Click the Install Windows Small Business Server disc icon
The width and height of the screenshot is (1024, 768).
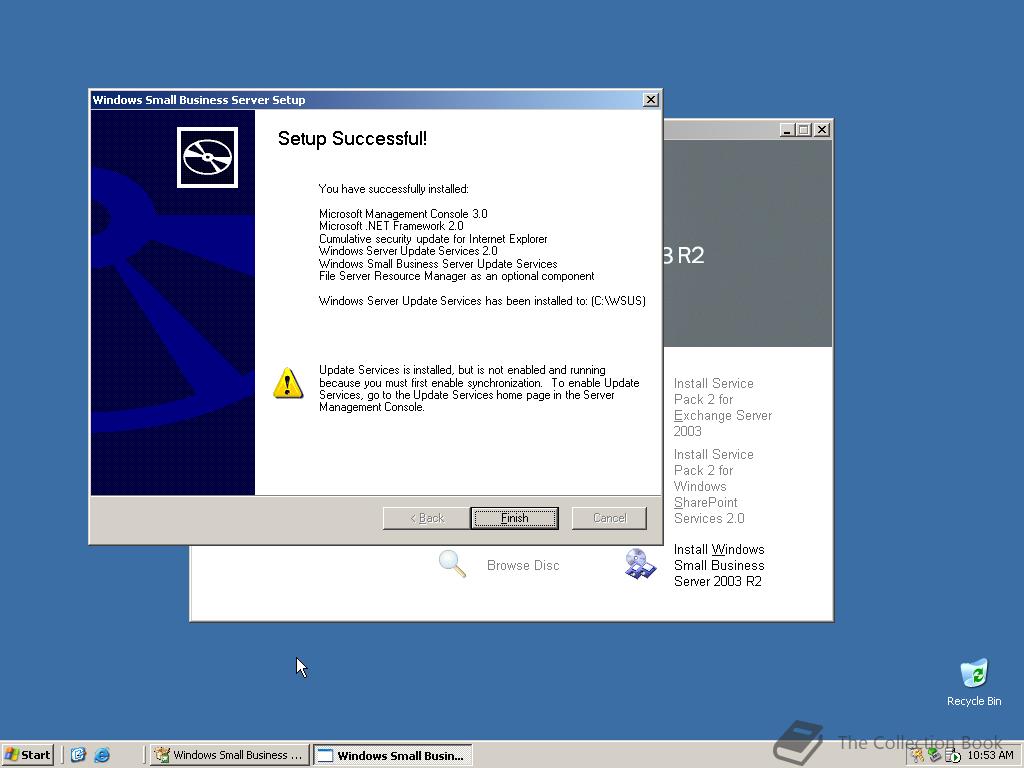[x=639, y=564]
